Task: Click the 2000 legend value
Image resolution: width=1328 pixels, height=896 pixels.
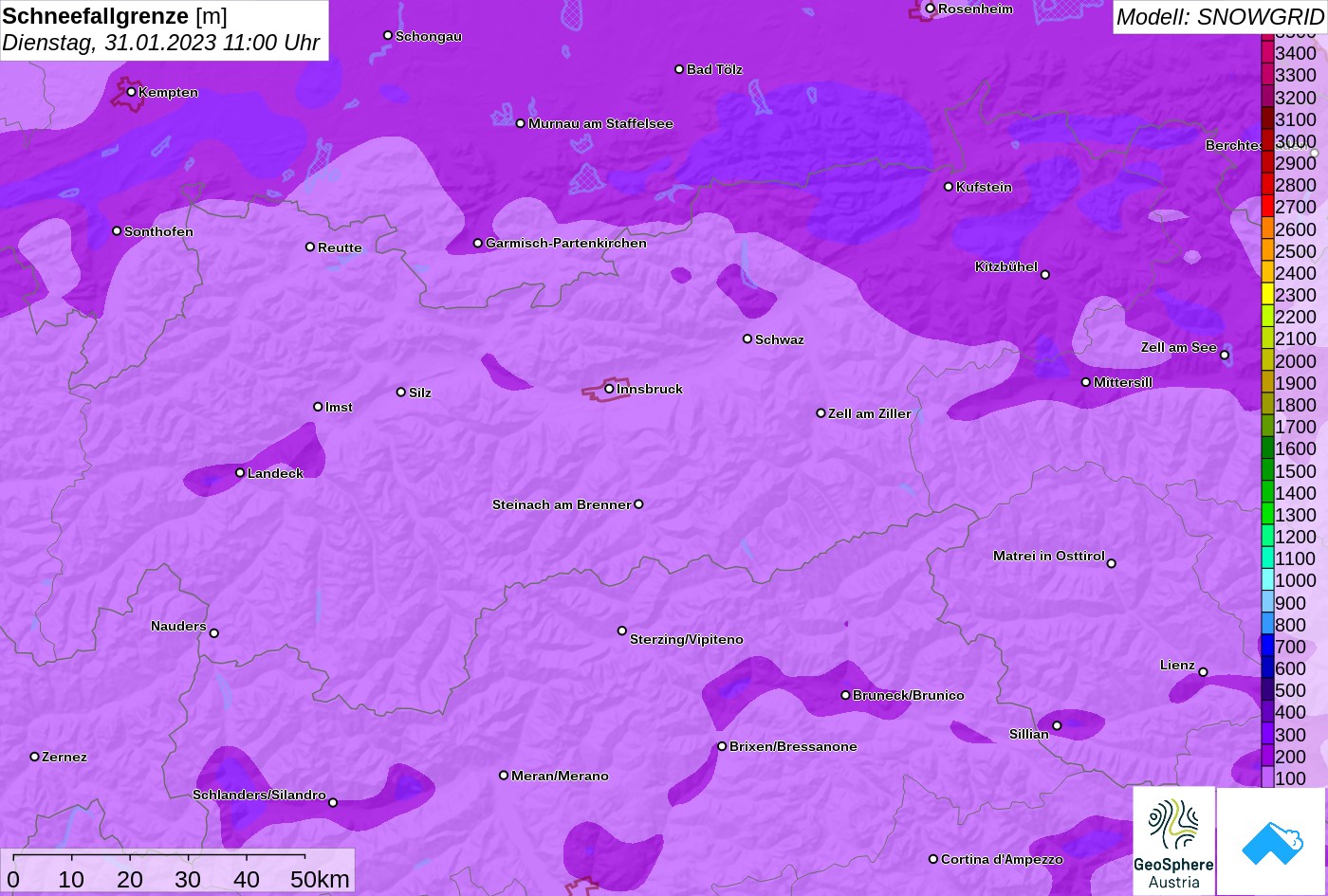Action: click(1296, 361)
